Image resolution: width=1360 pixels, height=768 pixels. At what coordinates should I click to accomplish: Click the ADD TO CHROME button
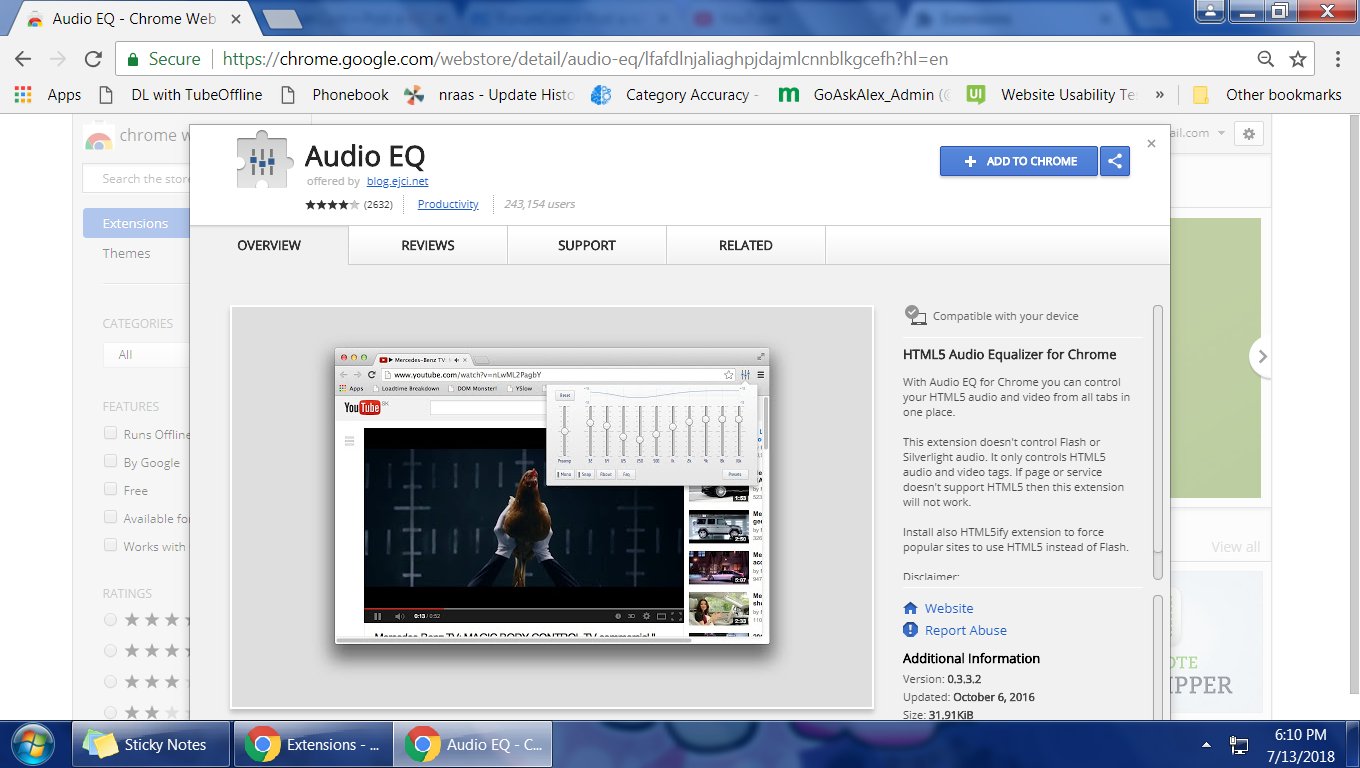point(1019,161)
